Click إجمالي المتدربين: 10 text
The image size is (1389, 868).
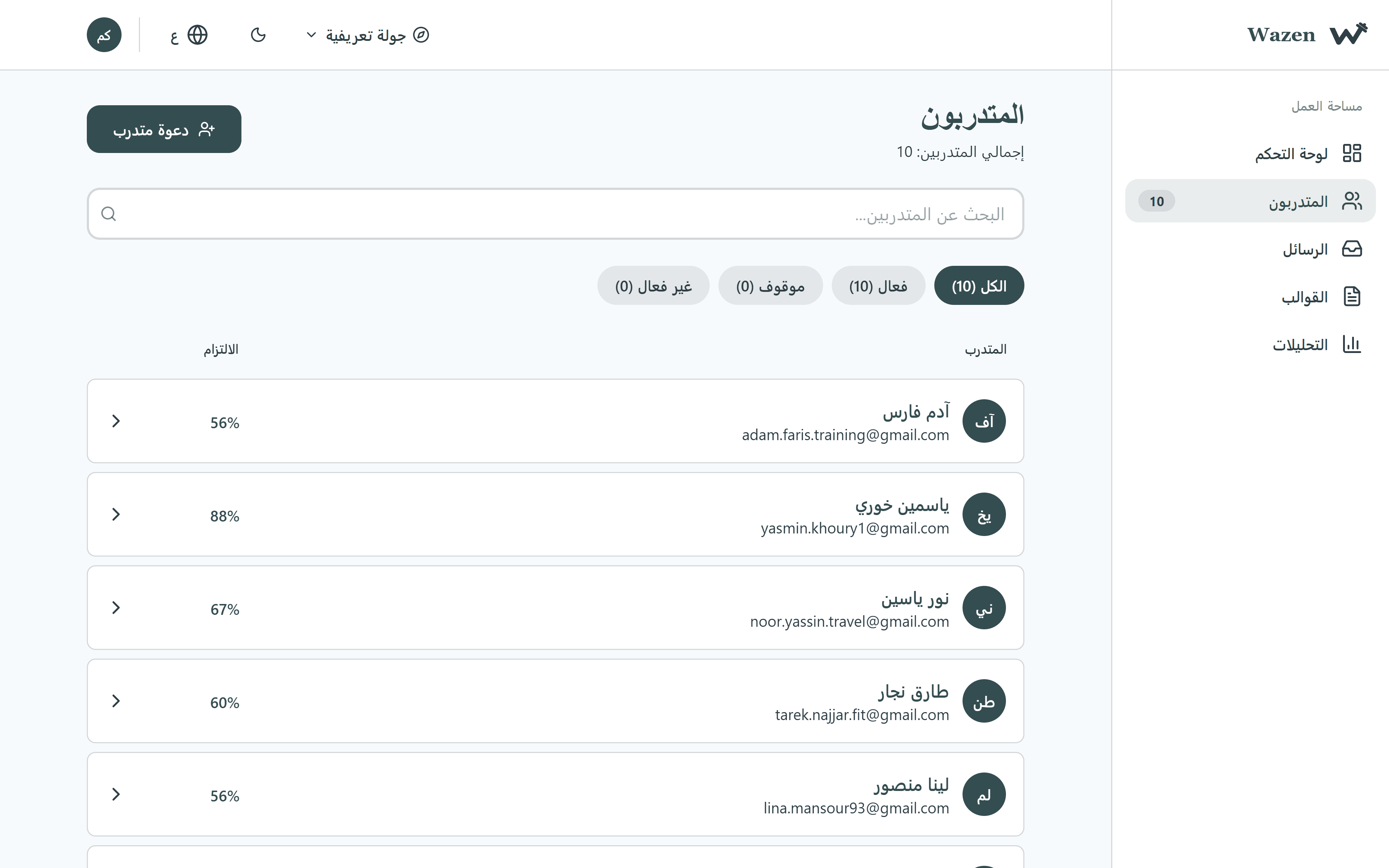coord(960,152)
